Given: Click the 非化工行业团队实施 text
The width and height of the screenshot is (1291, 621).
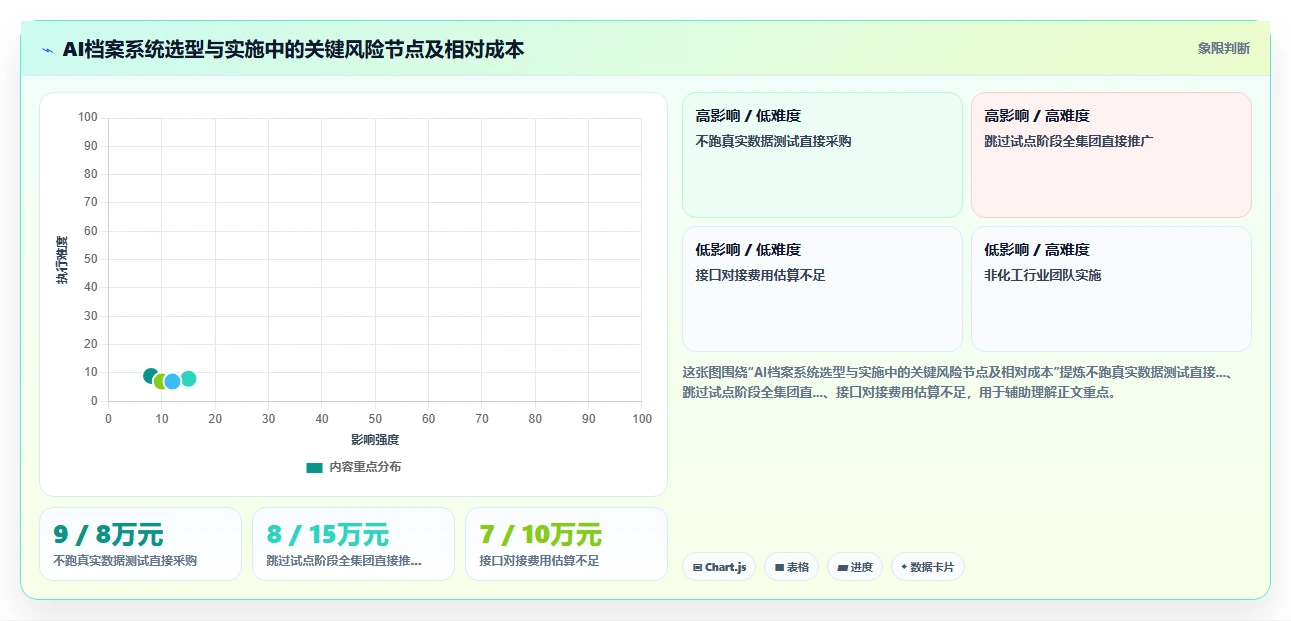Looking at the screenshot, I should point(1042,275).
